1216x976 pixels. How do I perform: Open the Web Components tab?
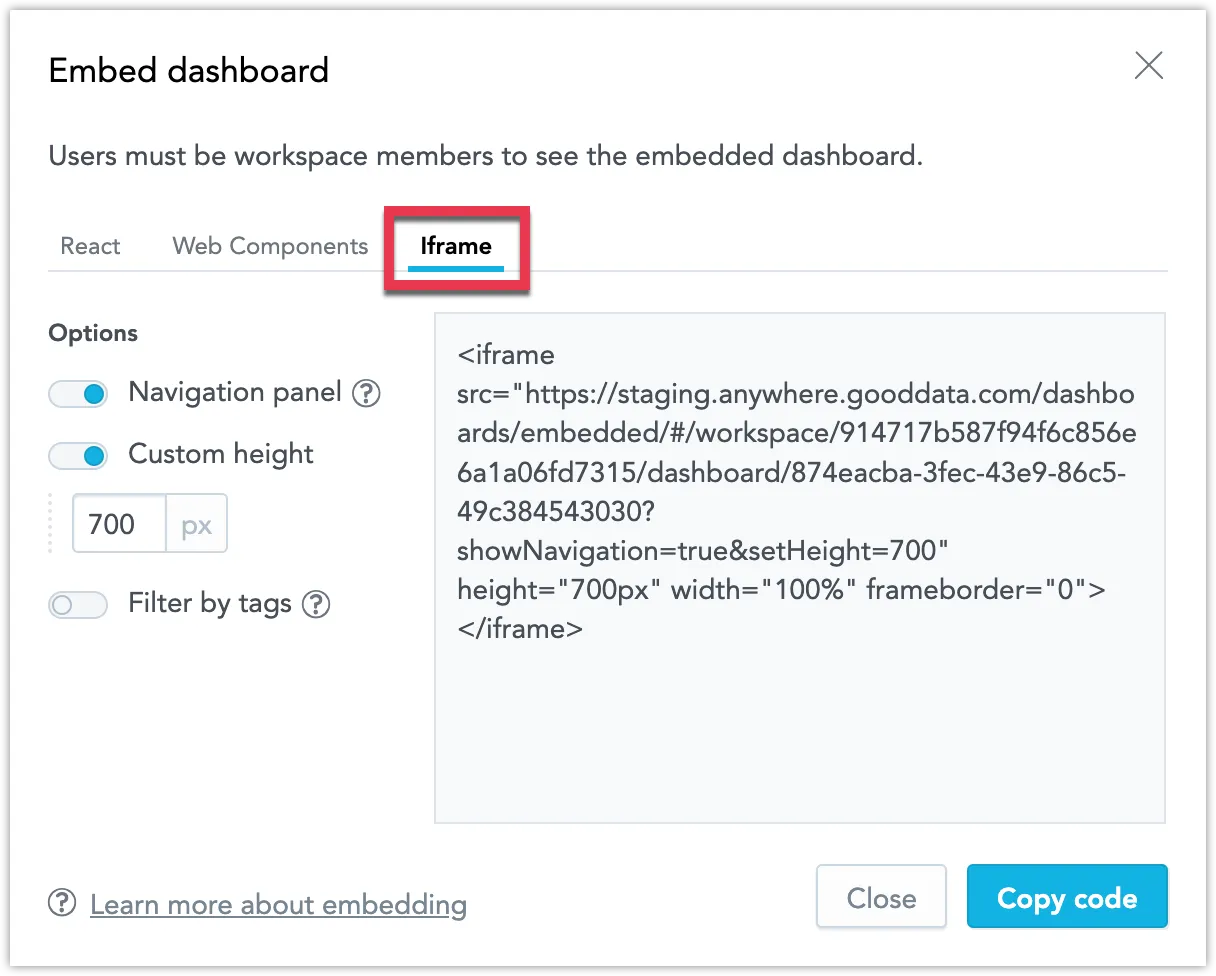coord(270,245)
